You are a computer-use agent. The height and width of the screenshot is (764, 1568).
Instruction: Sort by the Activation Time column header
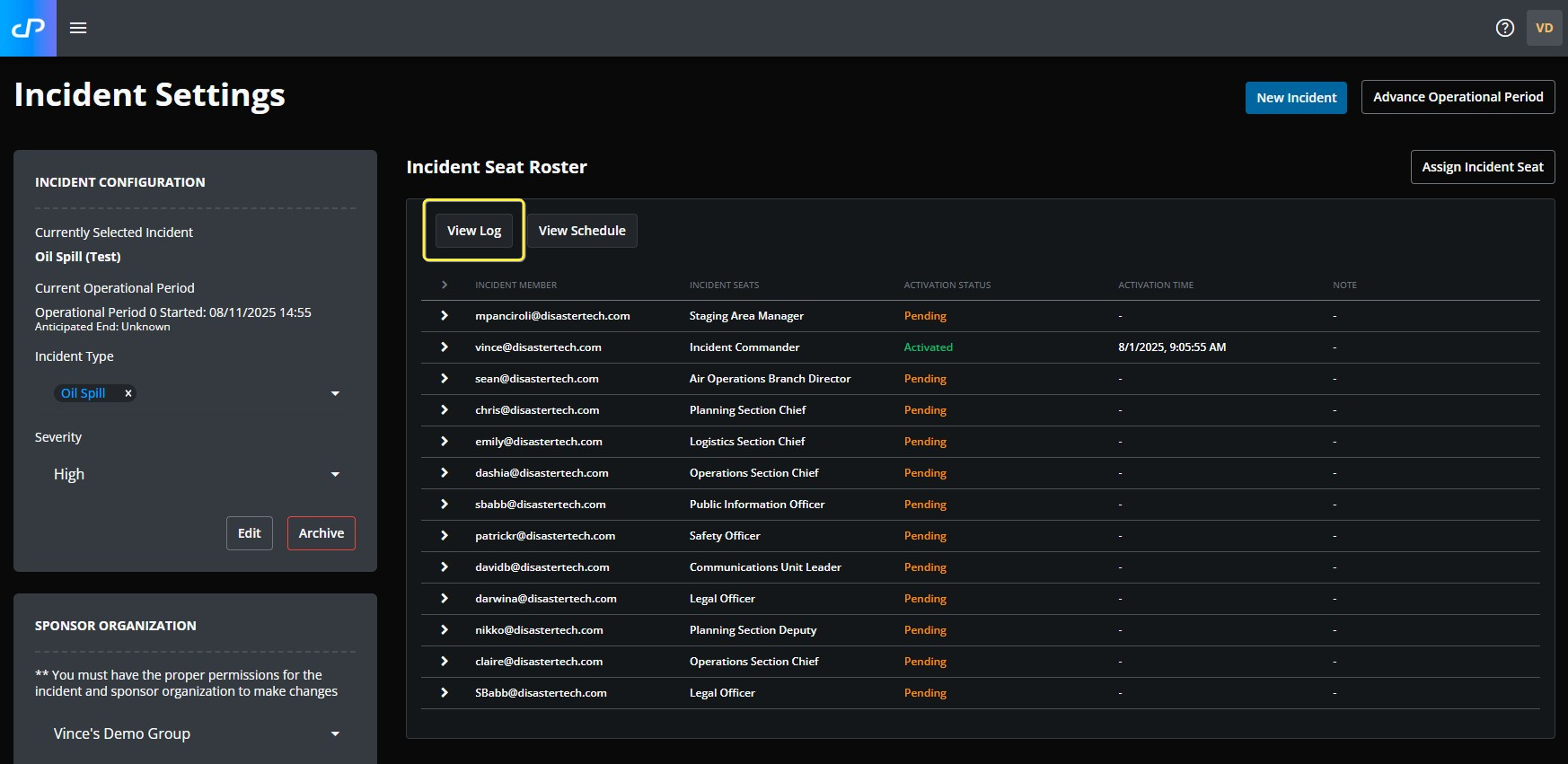1156,285
